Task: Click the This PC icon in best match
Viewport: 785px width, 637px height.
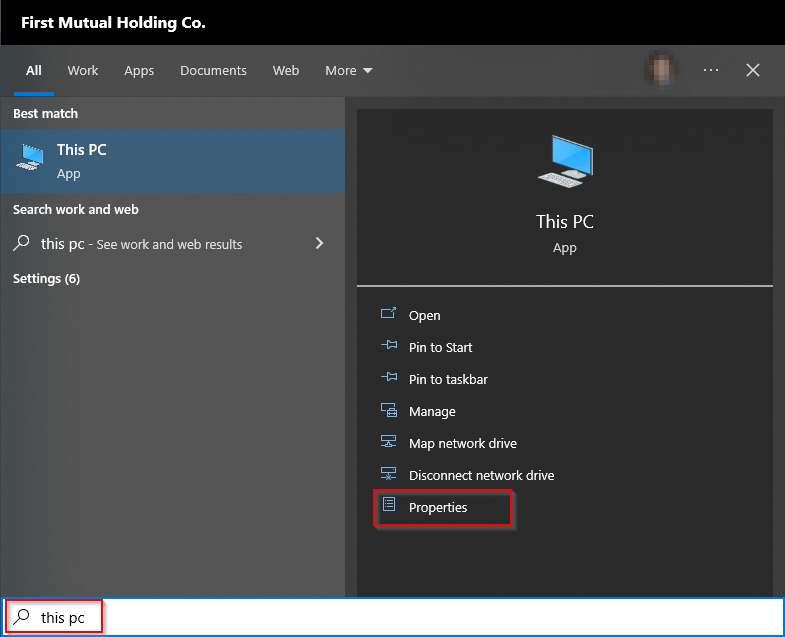Action: pyautogui.click(x=30, y=158)
